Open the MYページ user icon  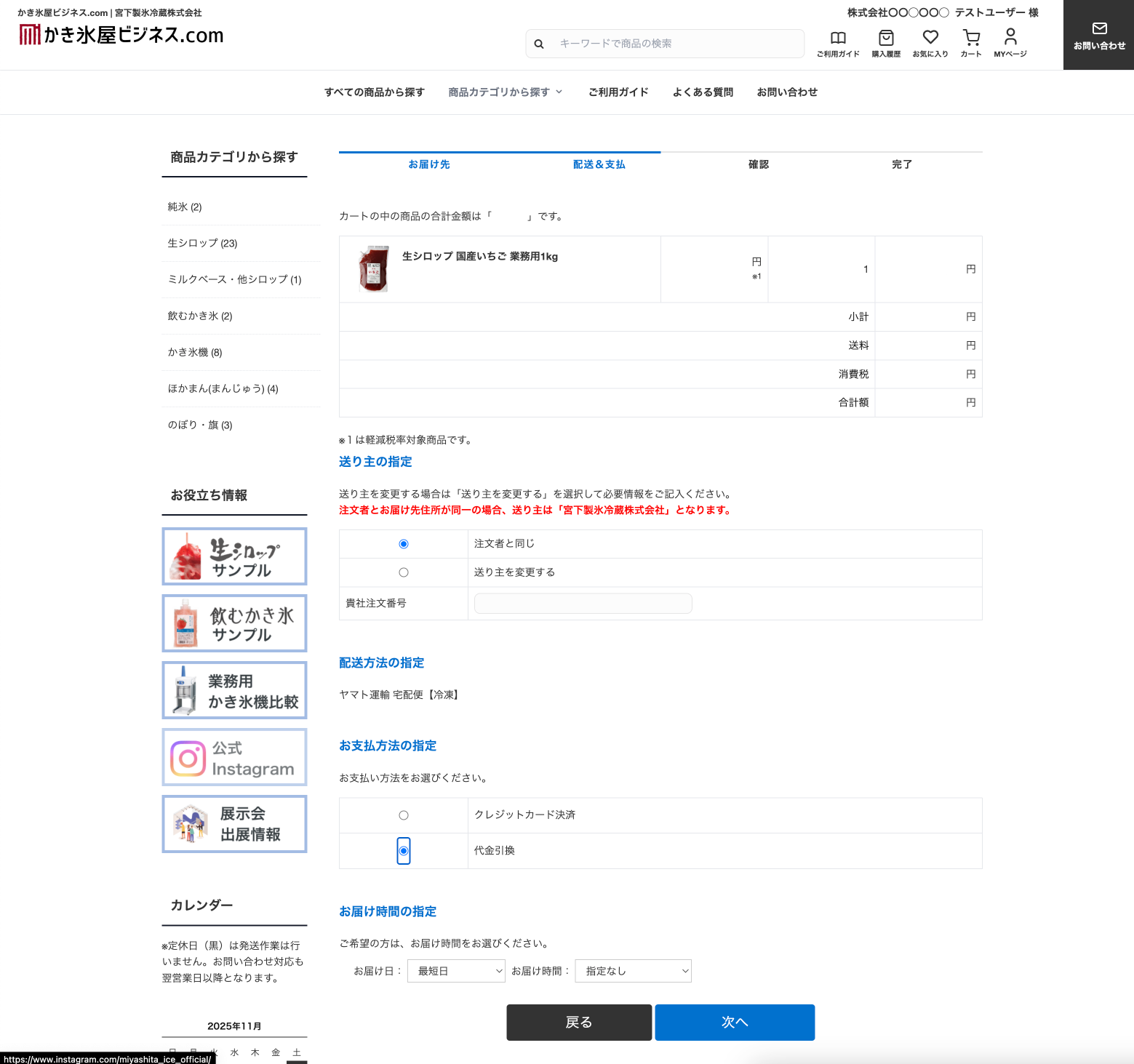(1010, 37)
